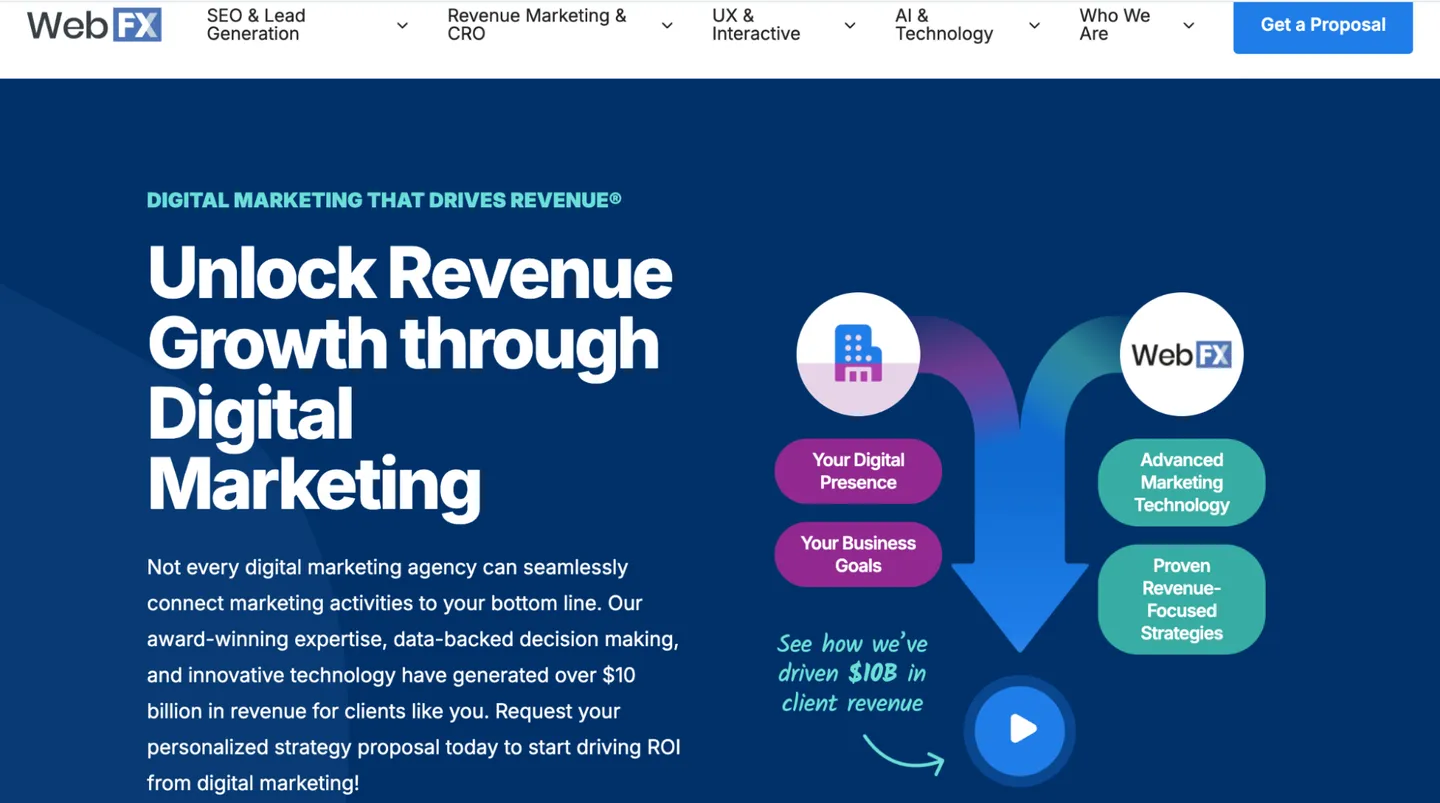Viewport: 1440px width, 803px height.
Task: Play the client revenue video
Action: [x=1020, y=729]
